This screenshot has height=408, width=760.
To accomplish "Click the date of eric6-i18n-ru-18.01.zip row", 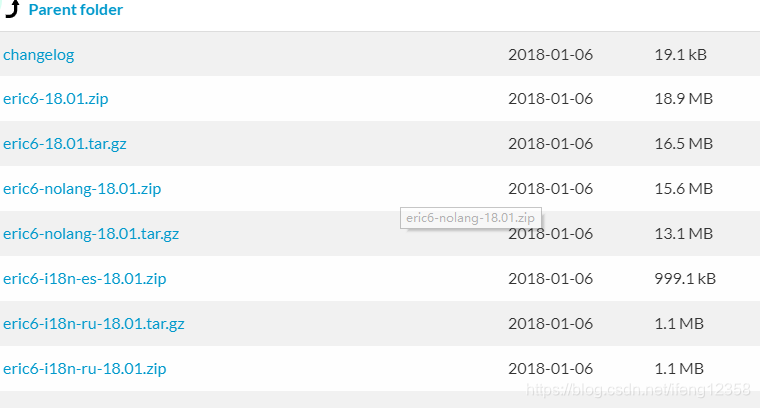I will pos(551,369).
